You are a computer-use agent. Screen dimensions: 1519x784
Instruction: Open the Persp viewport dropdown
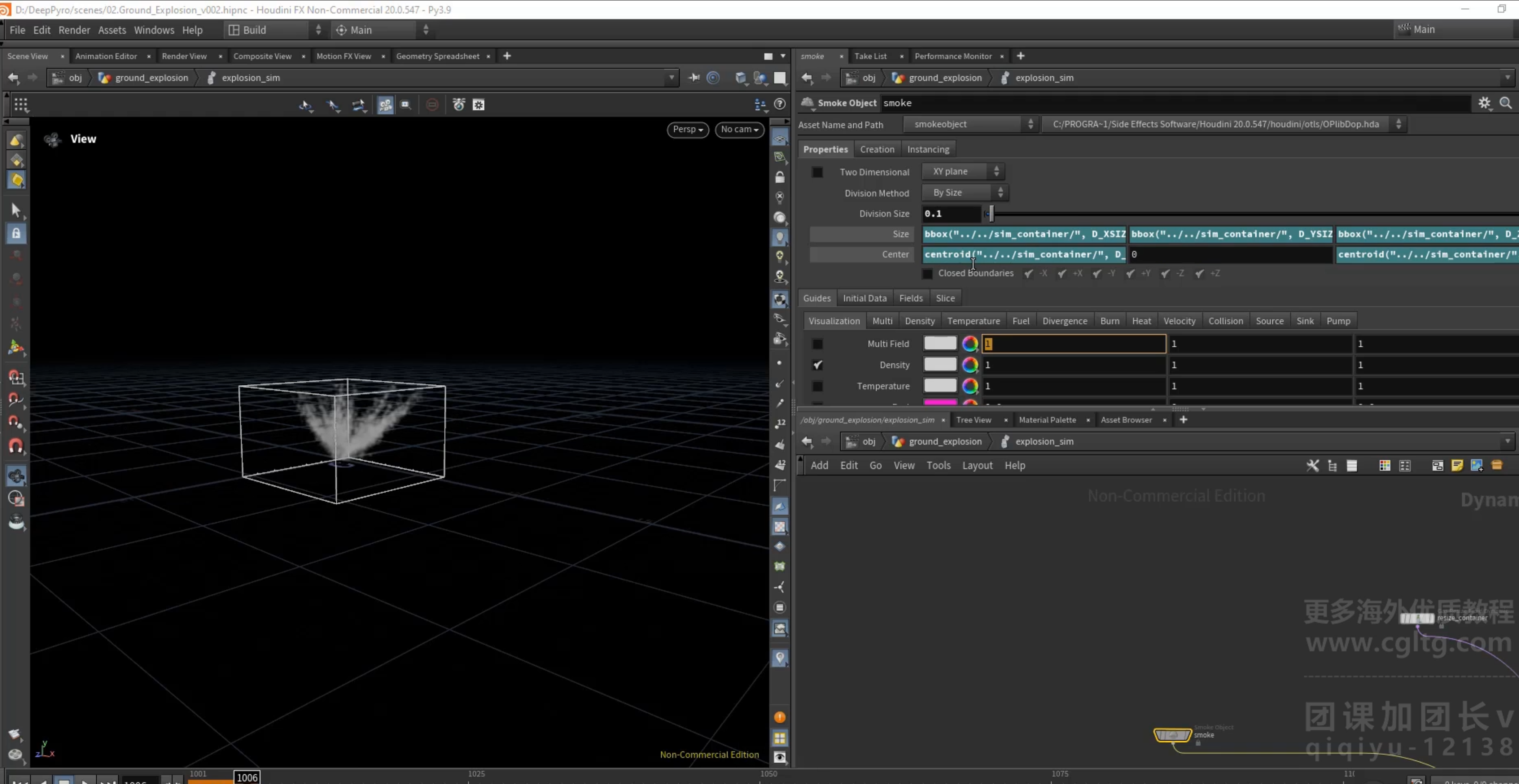pyautogui.click(x=688, y=130)
